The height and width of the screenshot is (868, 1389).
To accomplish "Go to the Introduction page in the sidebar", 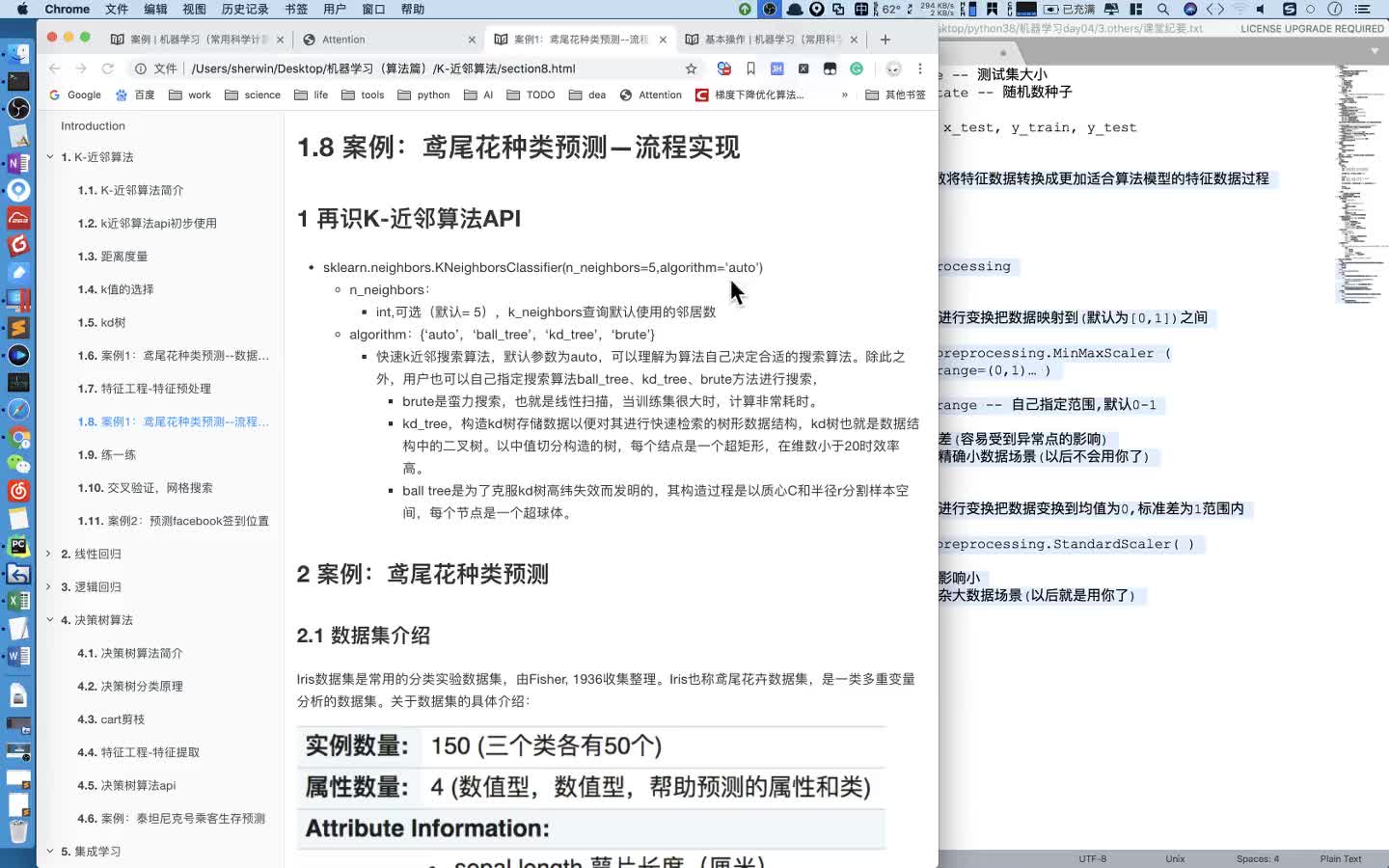I will [93, 125].
